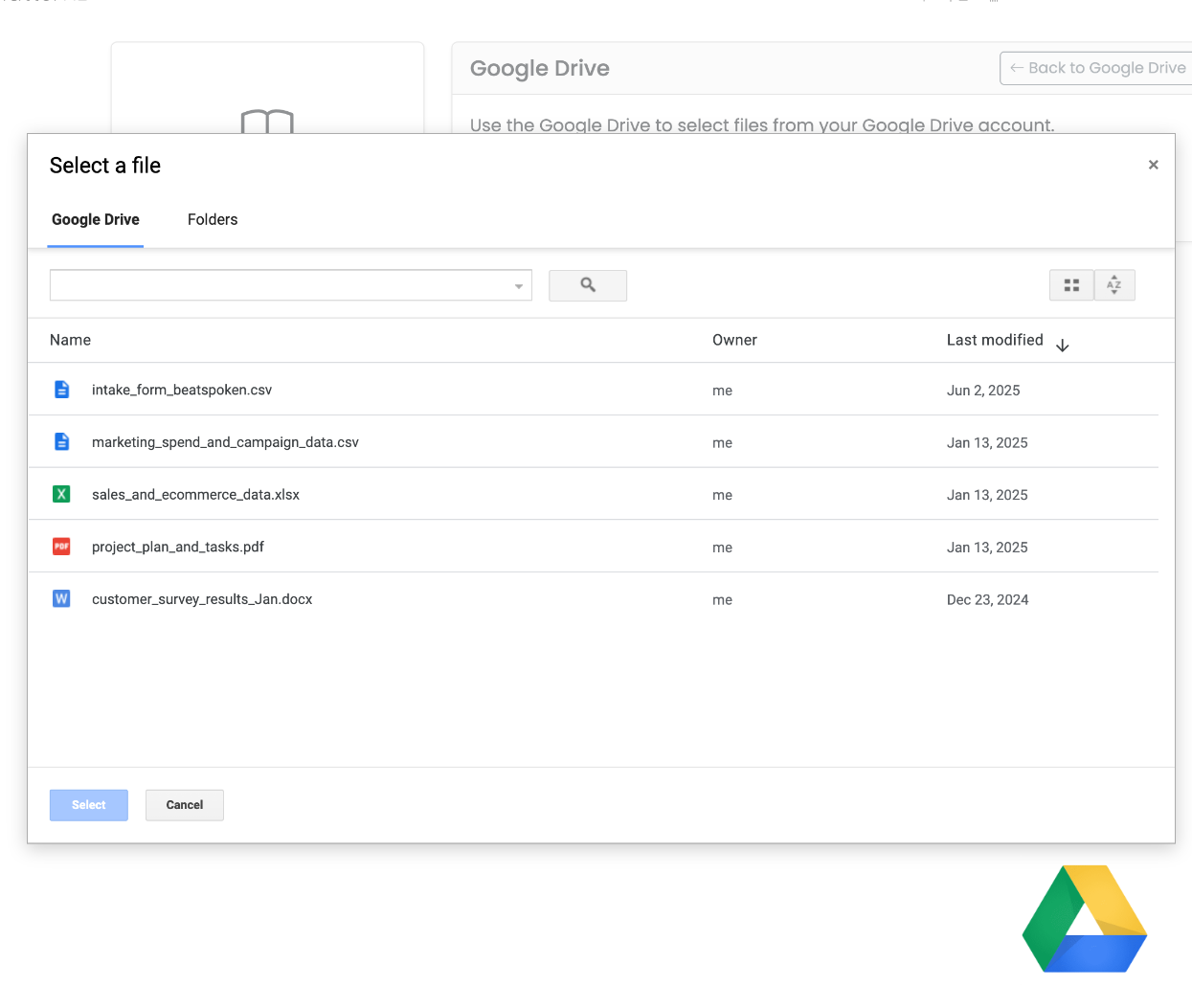
Task: Click the blue Word icon for customer survey
Action: 61,599
